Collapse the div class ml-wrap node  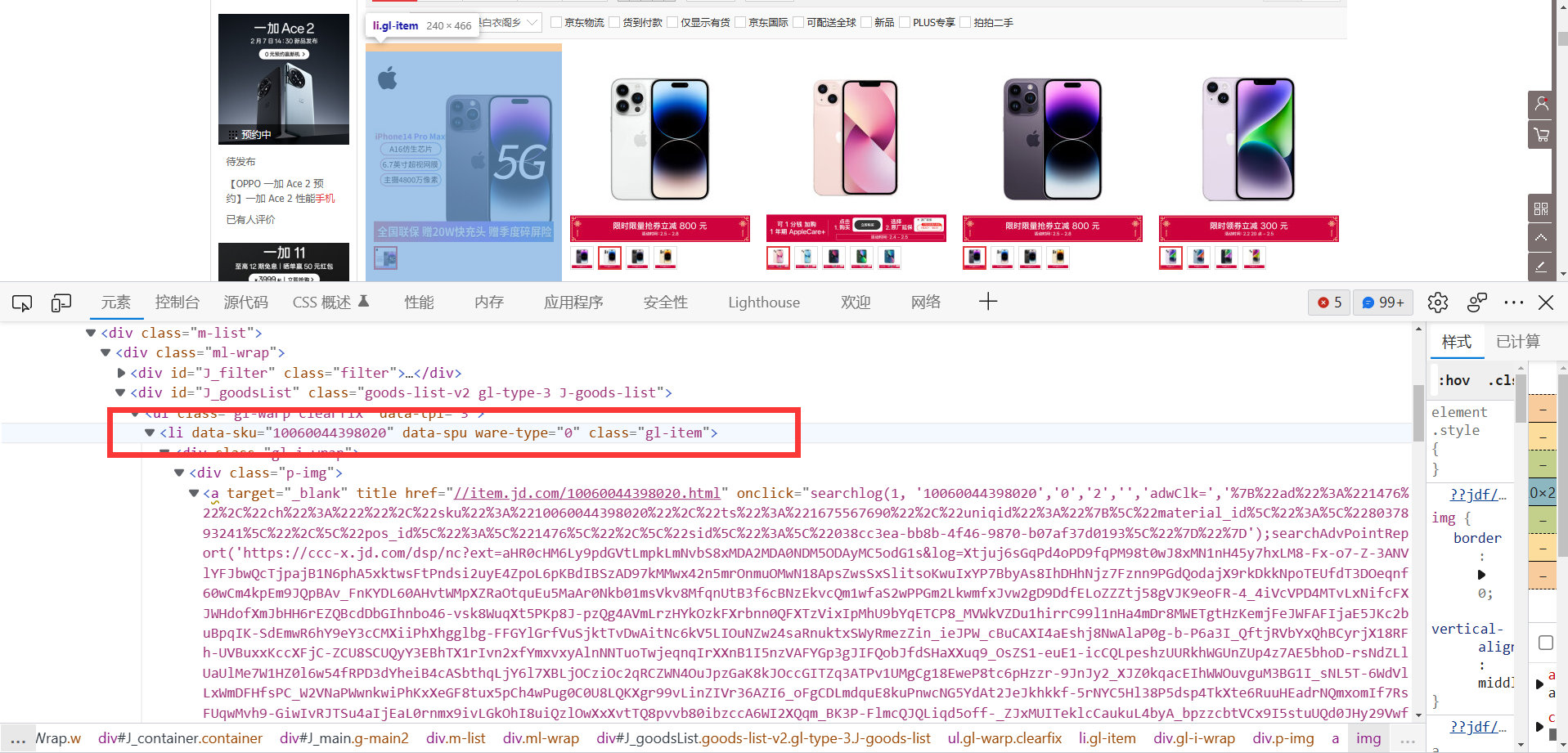pyautogui.click(x=106, y=352)
